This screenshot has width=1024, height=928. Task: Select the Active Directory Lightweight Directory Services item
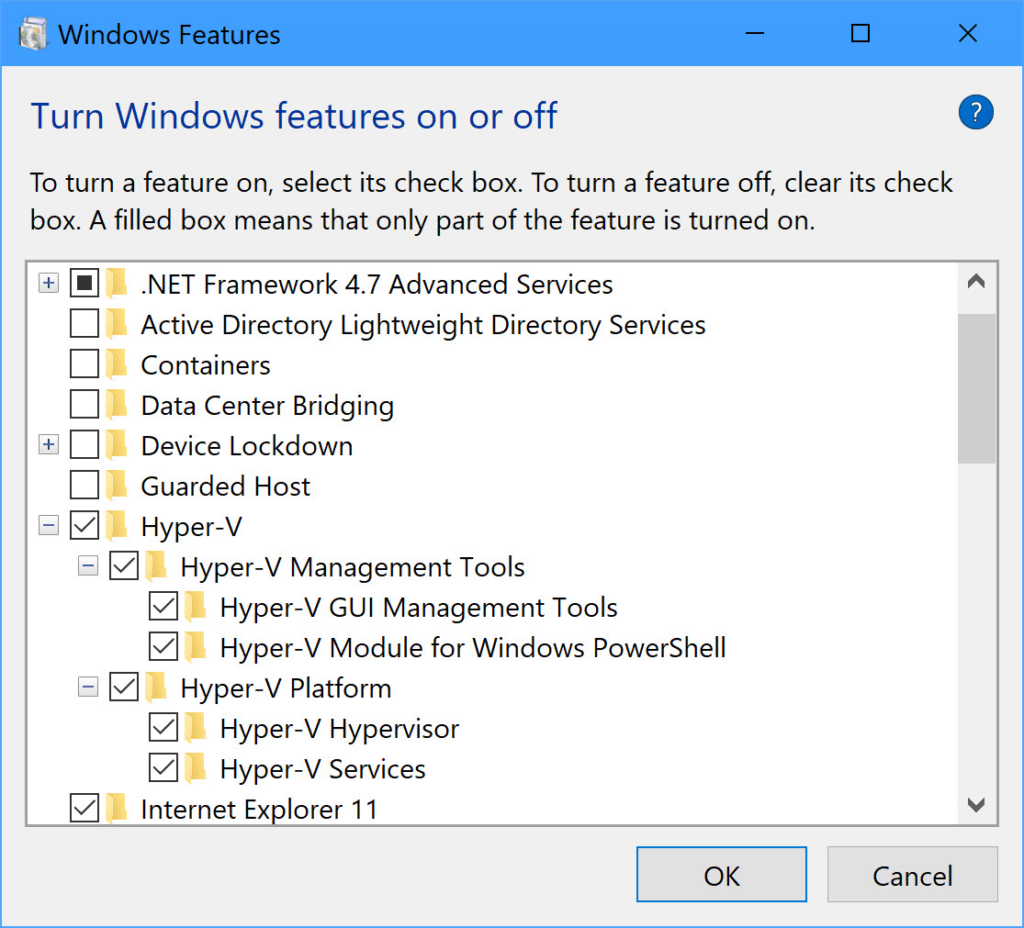pyautogui.click(x=423, y=325)
